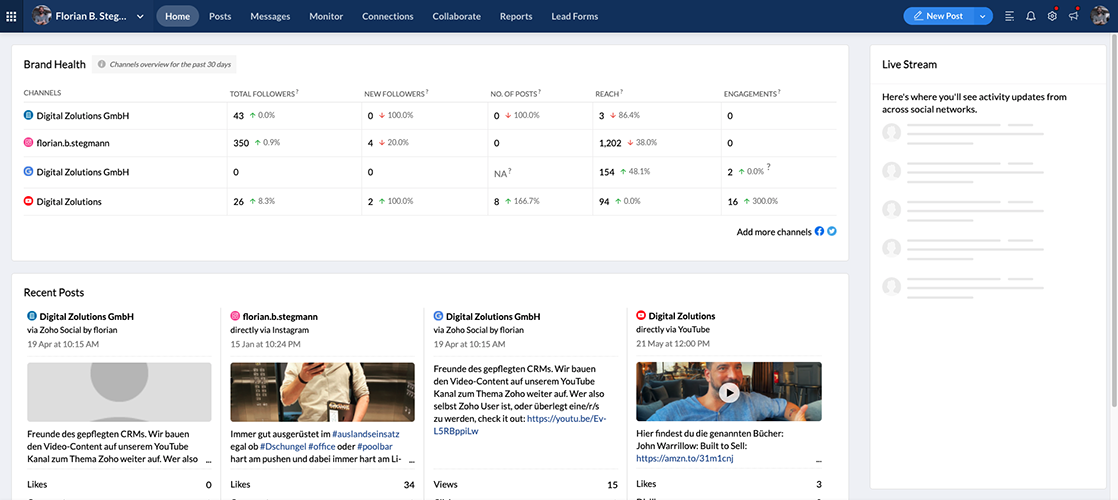This screenshot has height=500, width=1118.
Task: Open the announcements megaphone icon
Action: [1073, 16]
